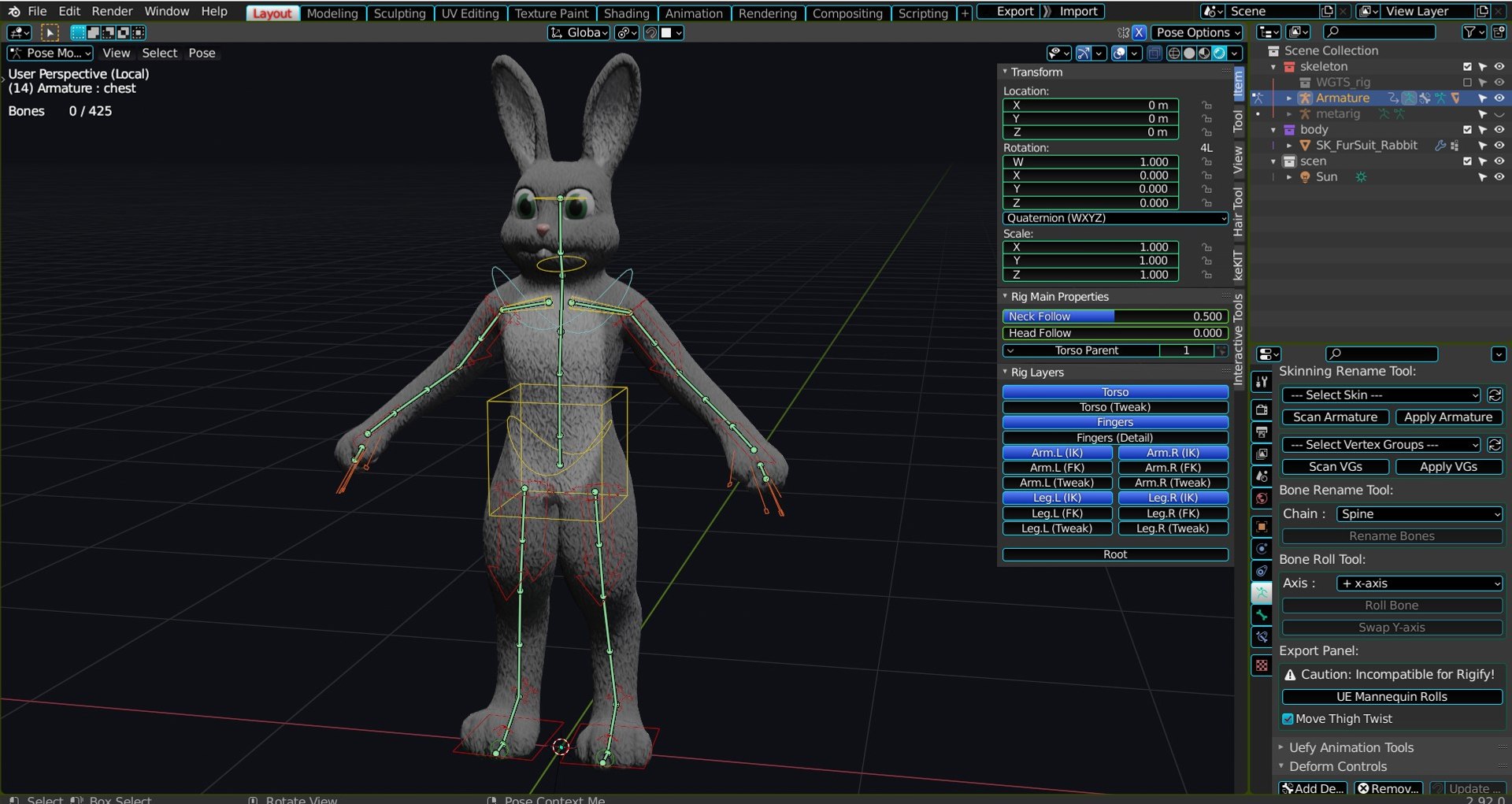The image size is (1512, 804).
Task: Switch to rendered viewport shading
Action: point(1219,54)
